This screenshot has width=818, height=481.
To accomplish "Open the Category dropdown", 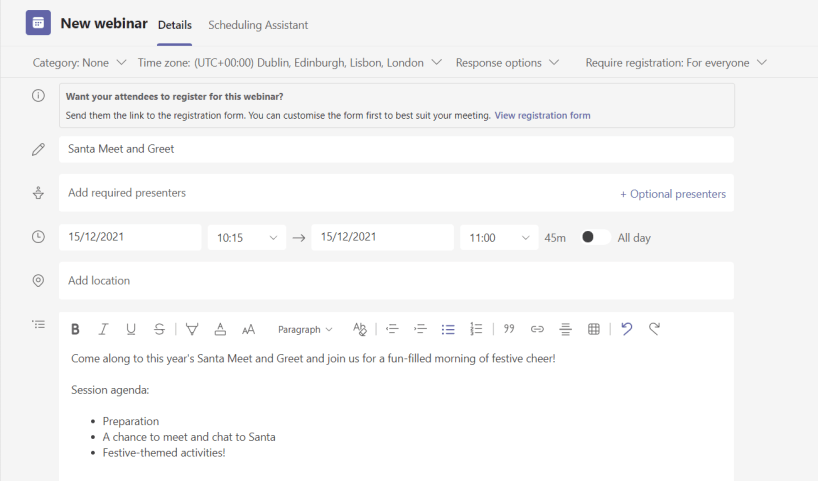I will [79, 63].
